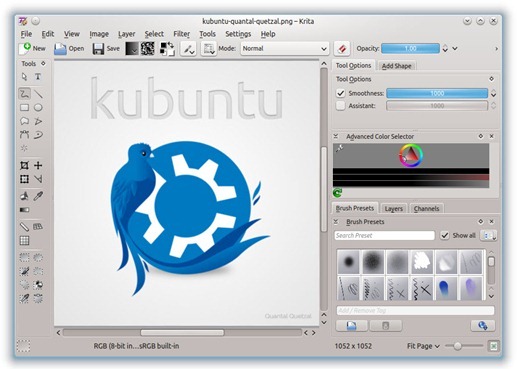Select the shape selection arrow tool
The height and width of the screenshot is (369, 524).
click(x=24, y=77)
